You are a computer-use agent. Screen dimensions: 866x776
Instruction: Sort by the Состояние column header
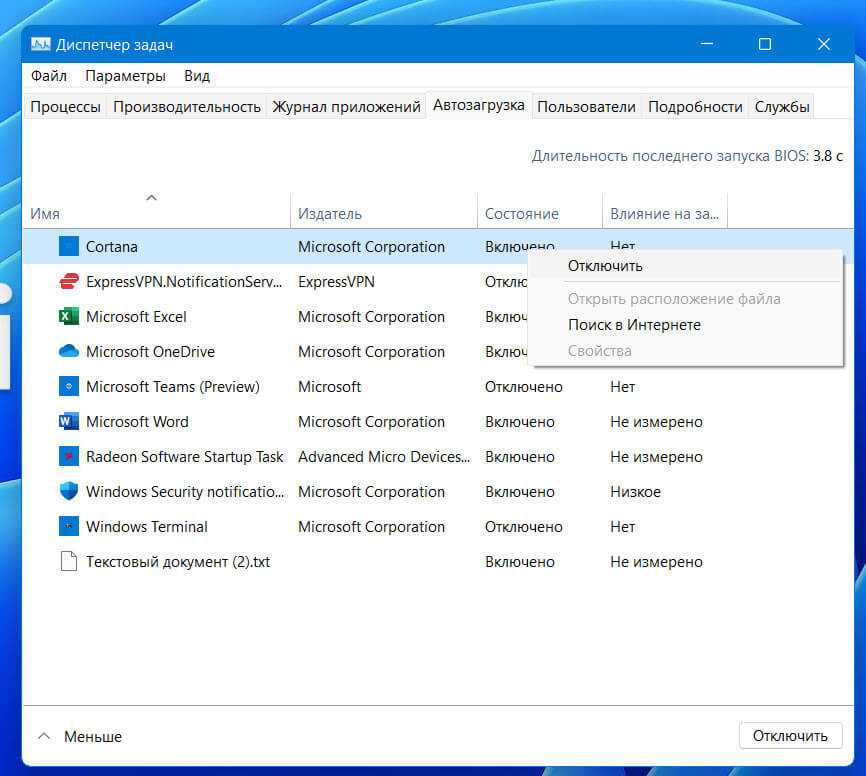pos(521,214)
